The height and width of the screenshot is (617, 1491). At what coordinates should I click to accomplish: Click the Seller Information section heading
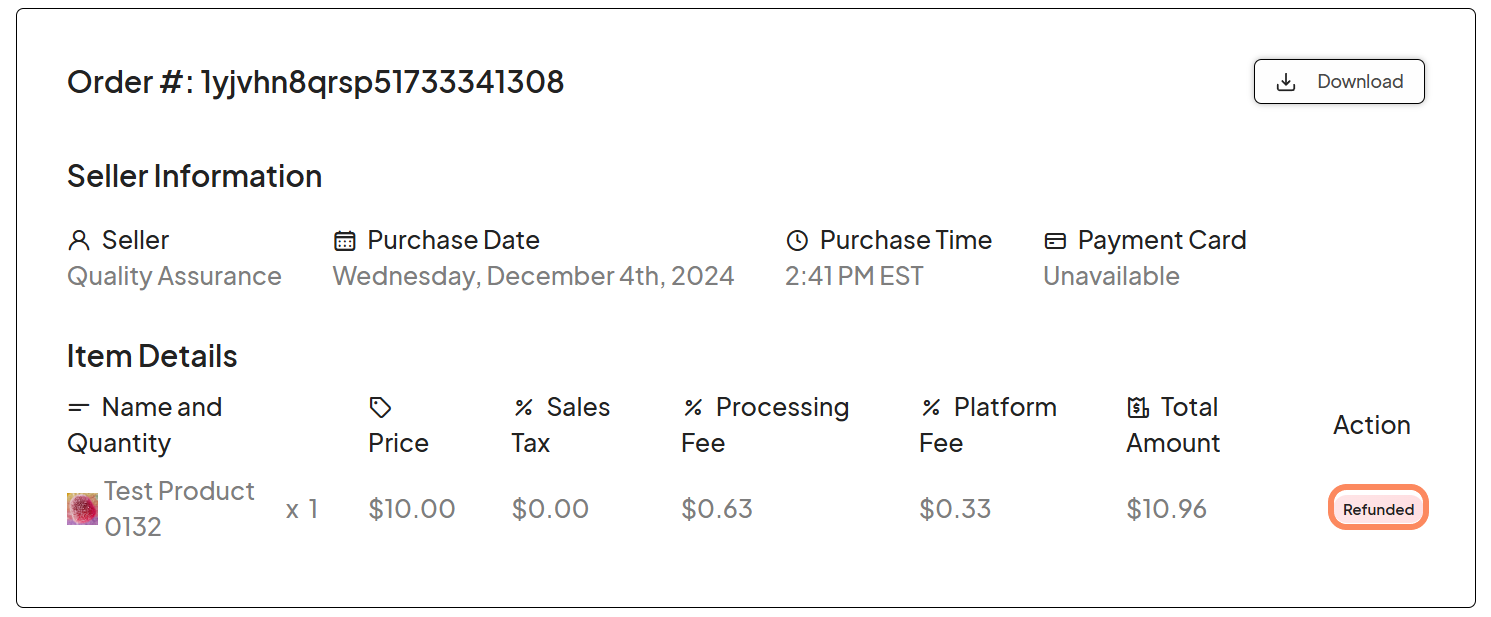[x=194, y=176]
